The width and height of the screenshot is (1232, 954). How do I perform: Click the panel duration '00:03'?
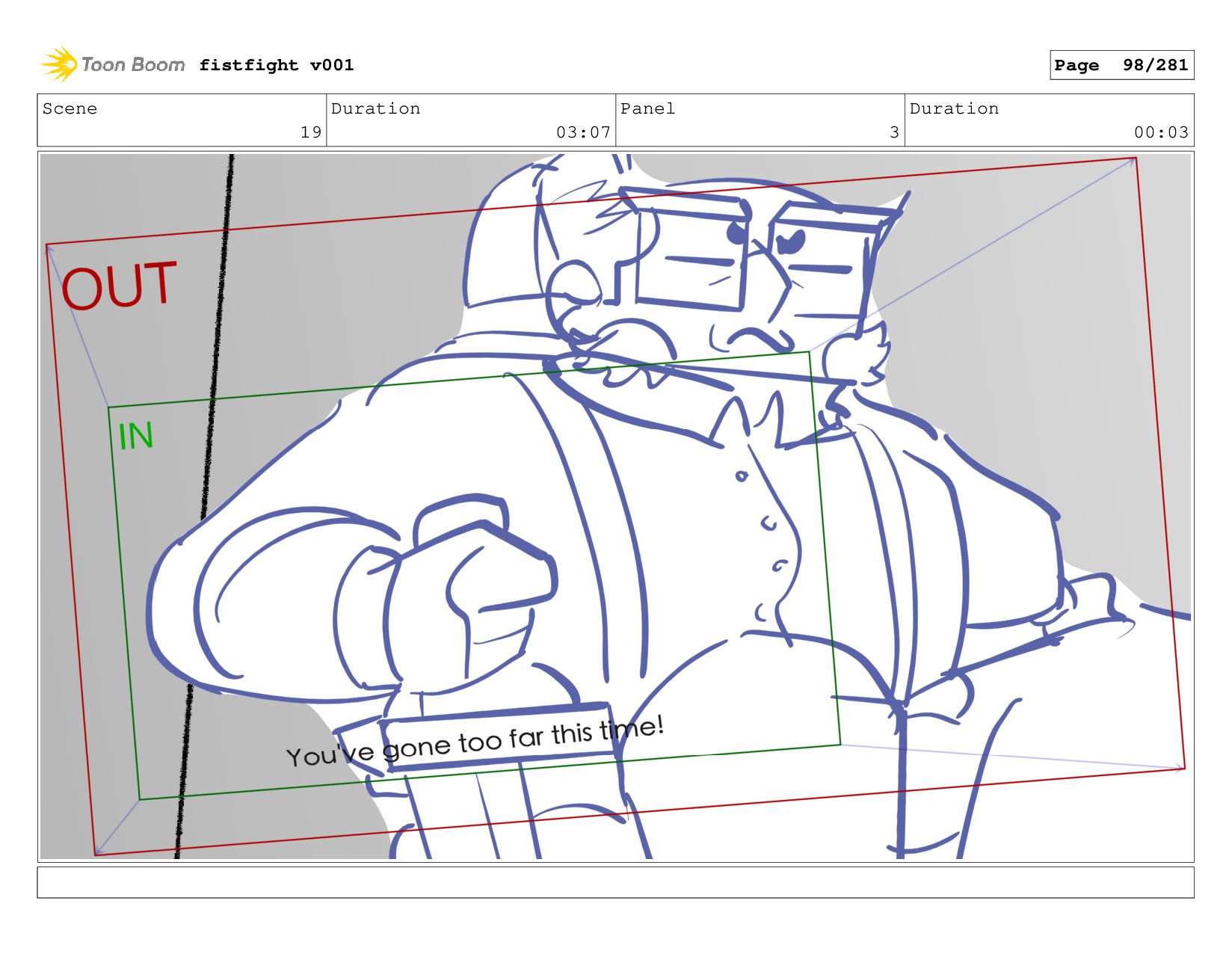click(x=1161, y=132)
